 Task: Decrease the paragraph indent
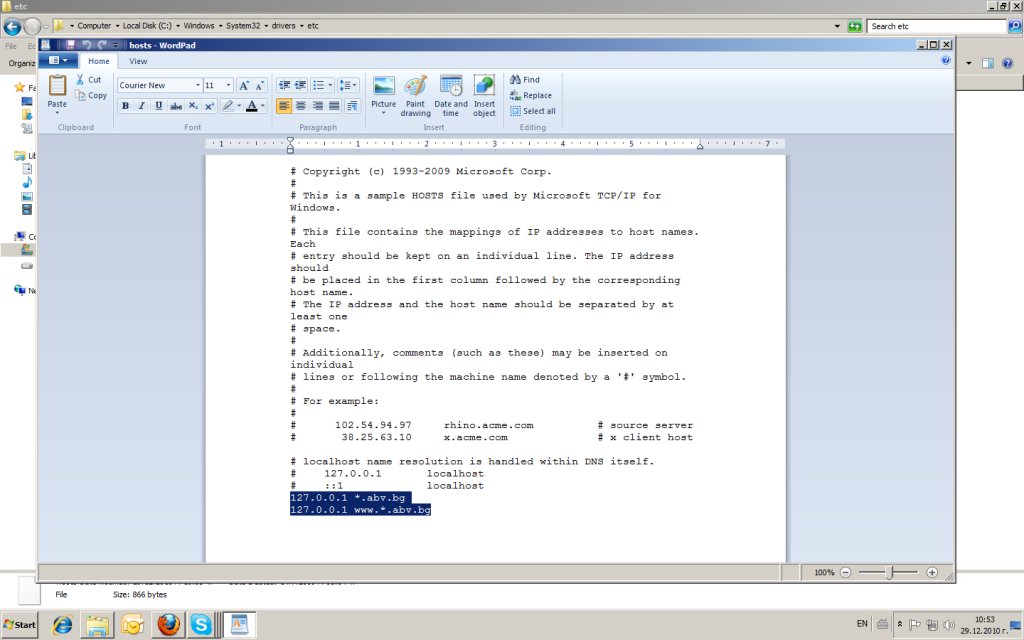[284, 86]
